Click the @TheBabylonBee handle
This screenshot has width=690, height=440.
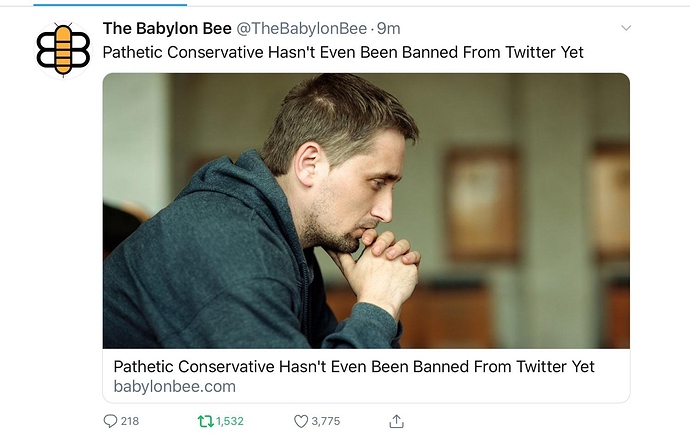click(302, 29)
